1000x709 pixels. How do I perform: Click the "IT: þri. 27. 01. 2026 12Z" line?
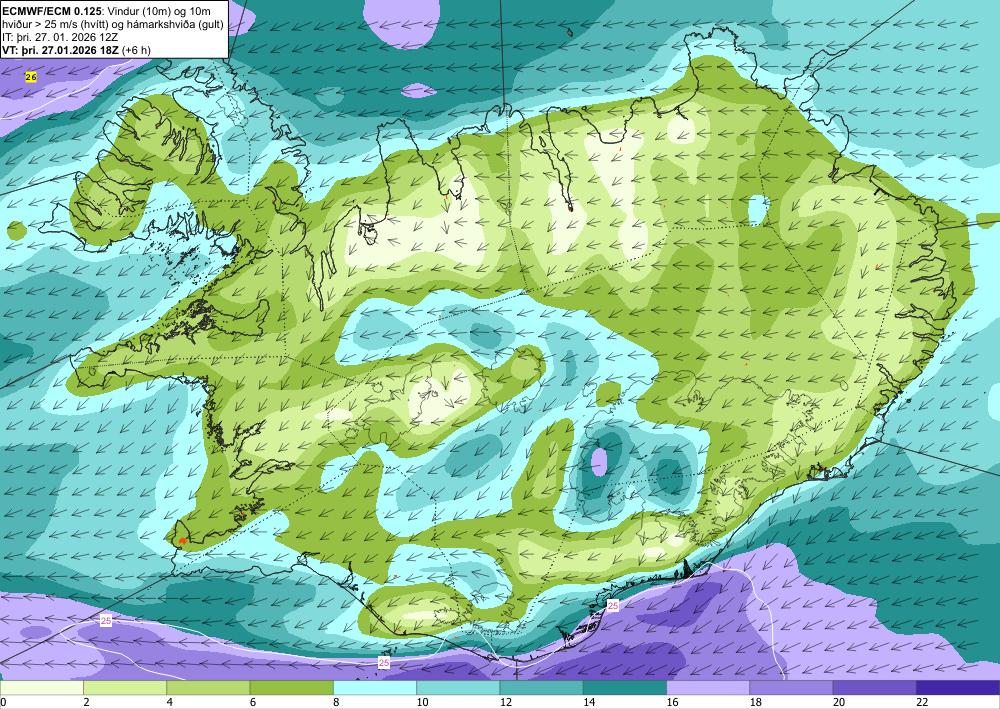point(60,37)
